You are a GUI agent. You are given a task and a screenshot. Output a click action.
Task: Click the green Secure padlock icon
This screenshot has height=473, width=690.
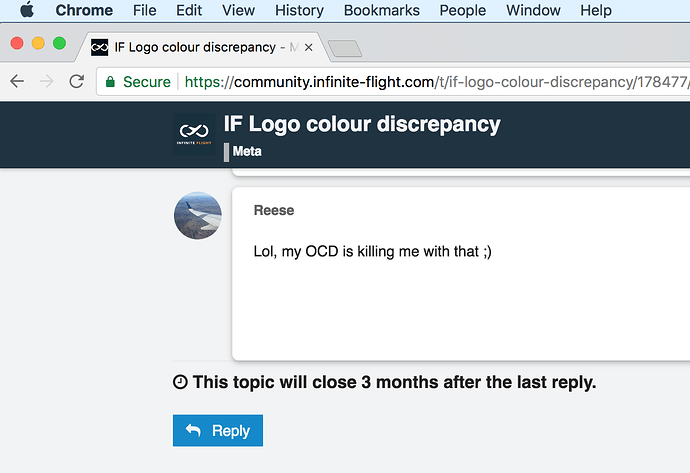[110, 82]
